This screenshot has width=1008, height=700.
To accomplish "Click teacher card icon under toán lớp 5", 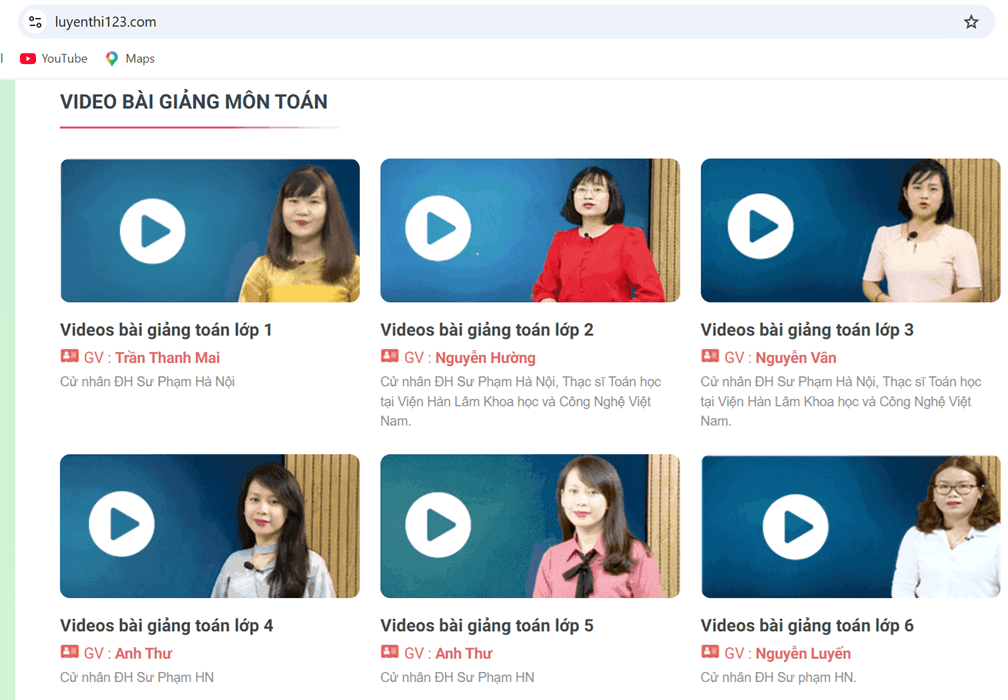I will [x=390, y=651].
